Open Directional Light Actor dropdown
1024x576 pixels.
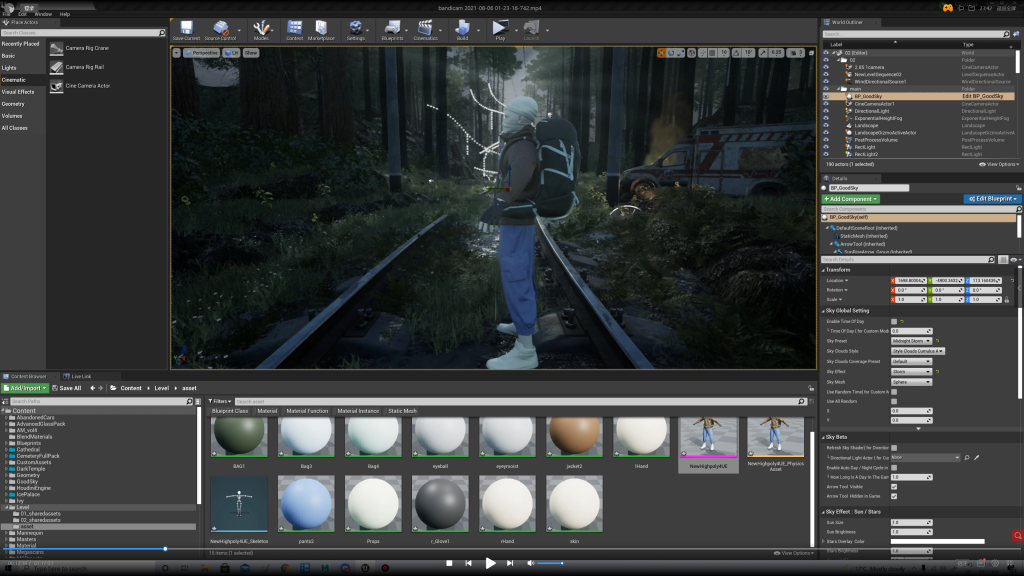click(x=926, y=458)
